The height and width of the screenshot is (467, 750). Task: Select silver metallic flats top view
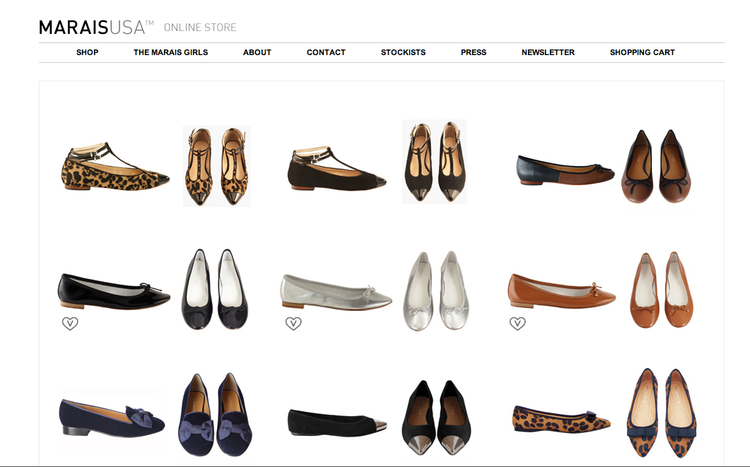pyautogui.click(x=437, y=291)
